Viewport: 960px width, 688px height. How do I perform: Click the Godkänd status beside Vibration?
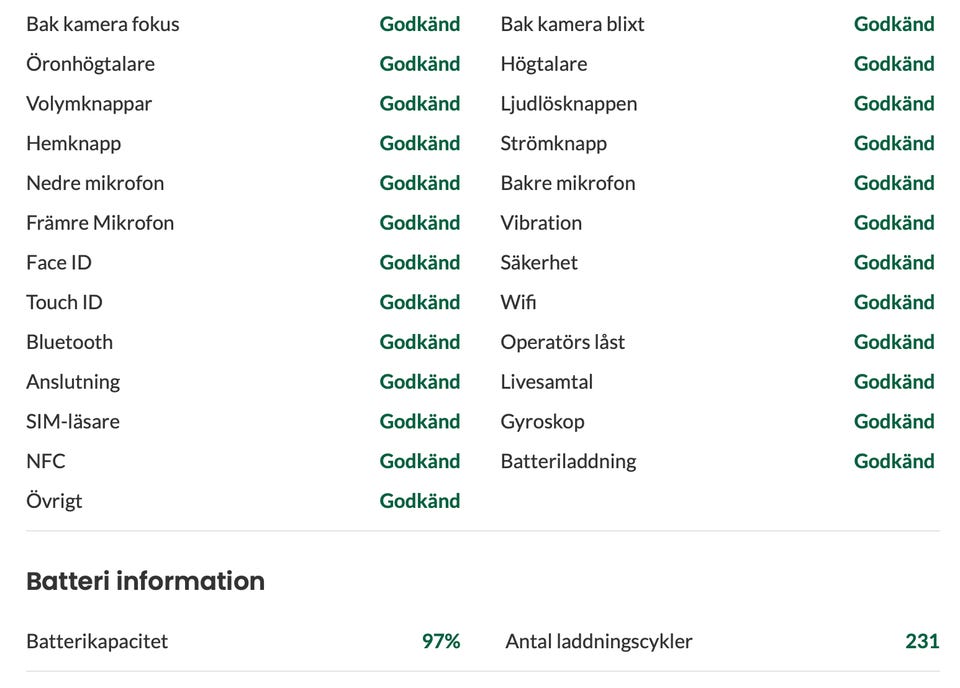point(894,223)
